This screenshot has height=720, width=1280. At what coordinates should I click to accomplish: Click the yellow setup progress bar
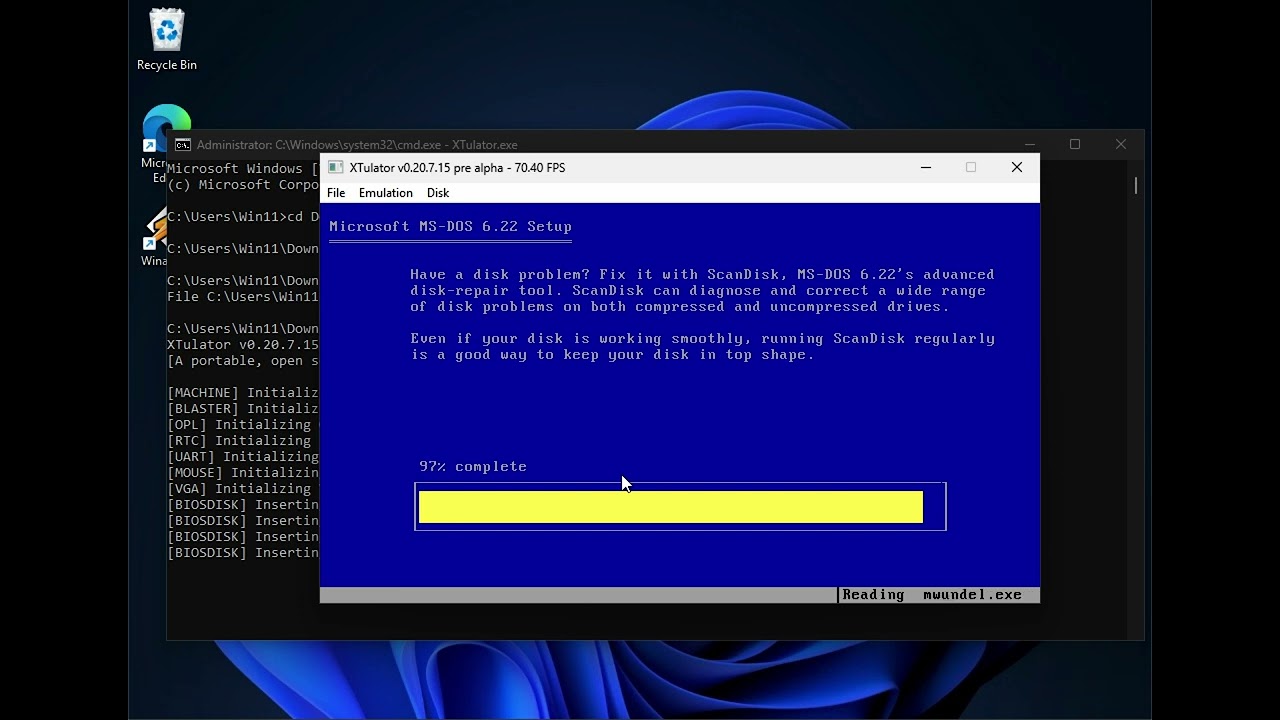671,507
